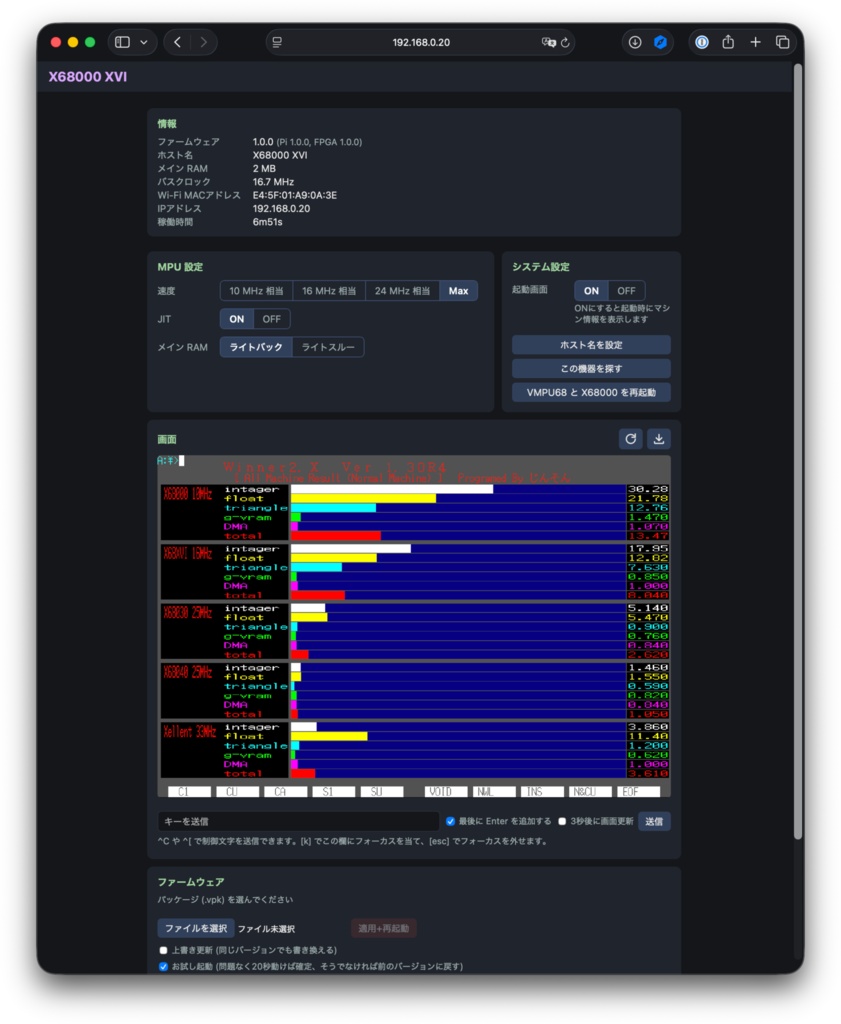Click the Share icon in Safari toolbar
The width and height of the screenshot is (841, 1024).
[728, 42]
